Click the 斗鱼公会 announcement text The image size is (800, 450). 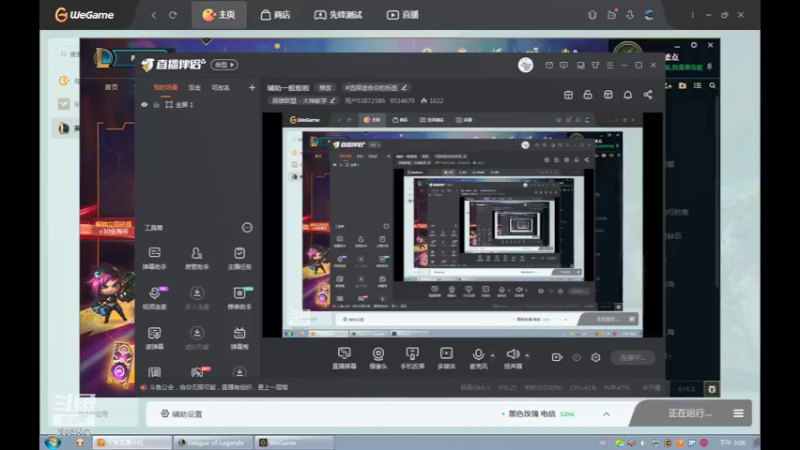[218, 387]
